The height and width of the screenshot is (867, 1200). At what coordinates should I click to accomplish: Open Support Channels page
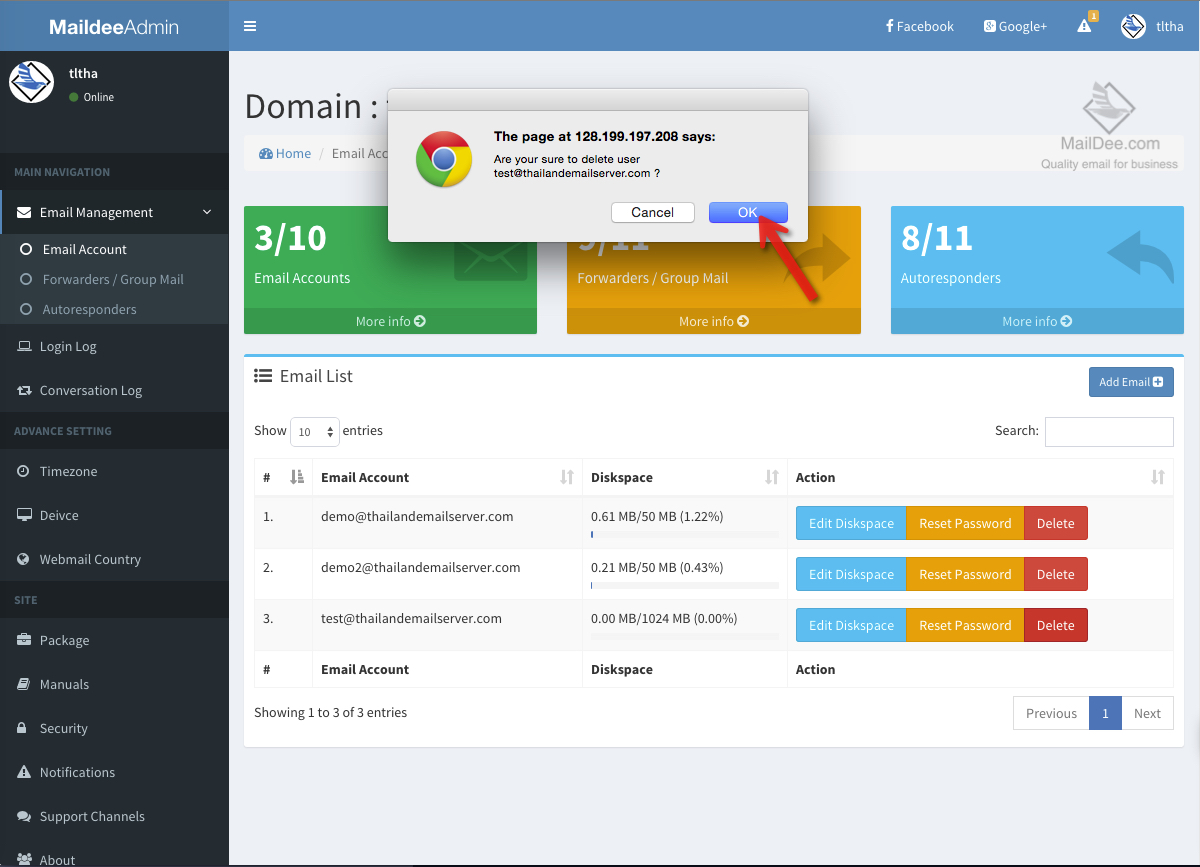pyautogui.click(x=94, y=816)
